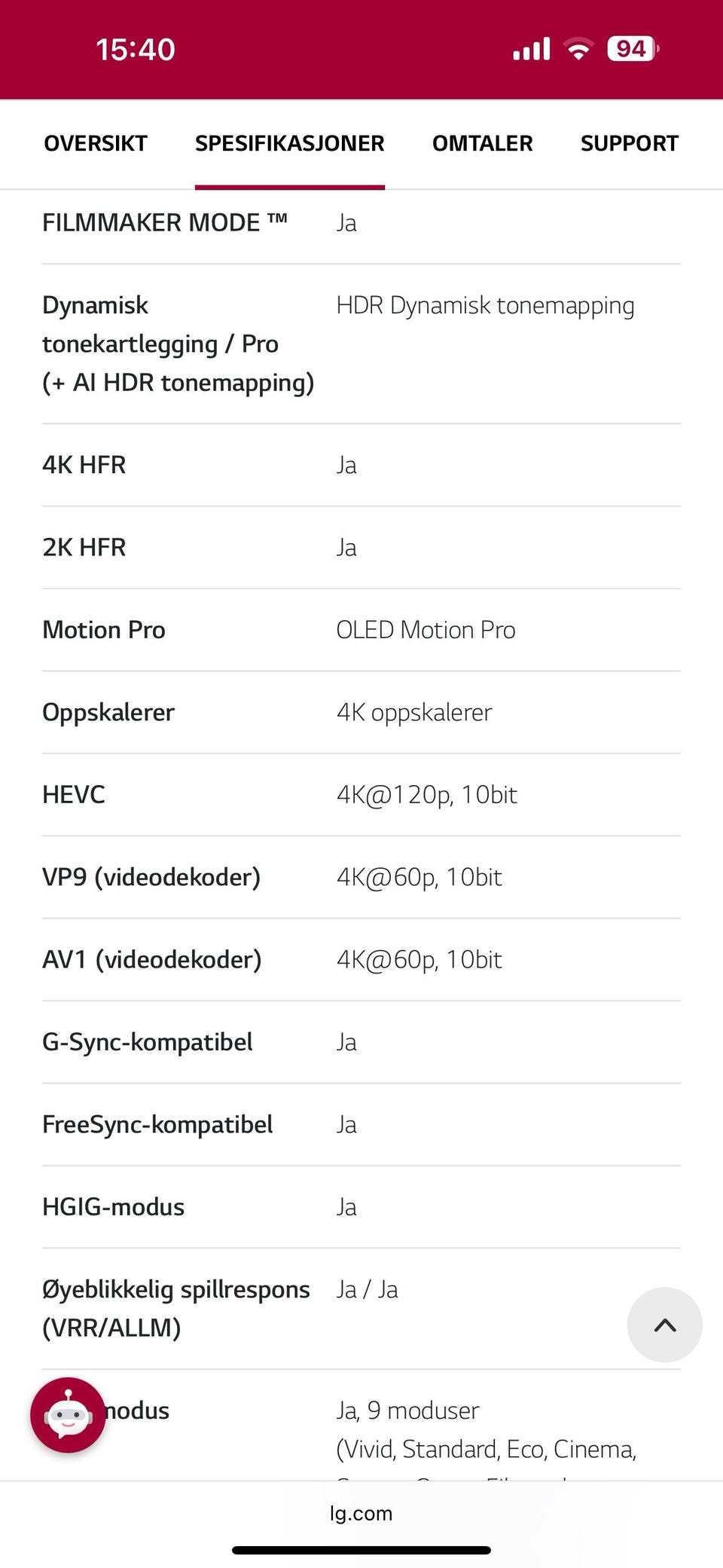723x1568 pixels.
Task: Open the OMTALER tab
Action: 483,143
